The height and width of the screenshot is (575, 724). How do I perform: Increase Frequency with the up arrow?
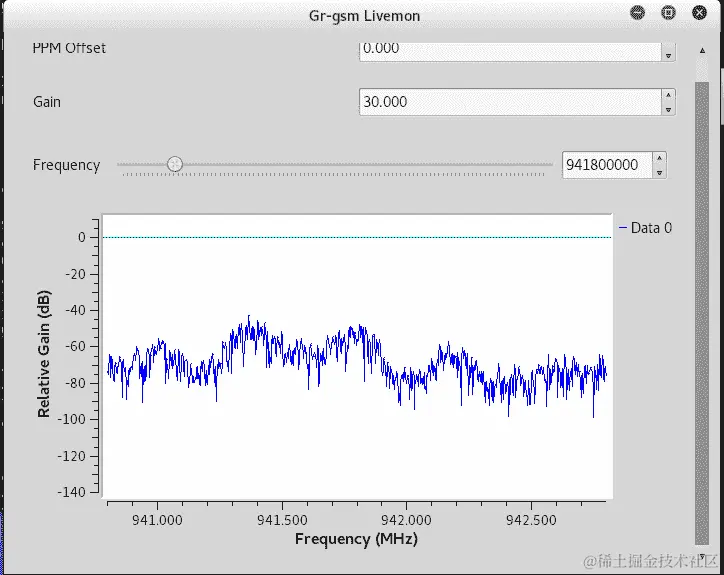659,158
